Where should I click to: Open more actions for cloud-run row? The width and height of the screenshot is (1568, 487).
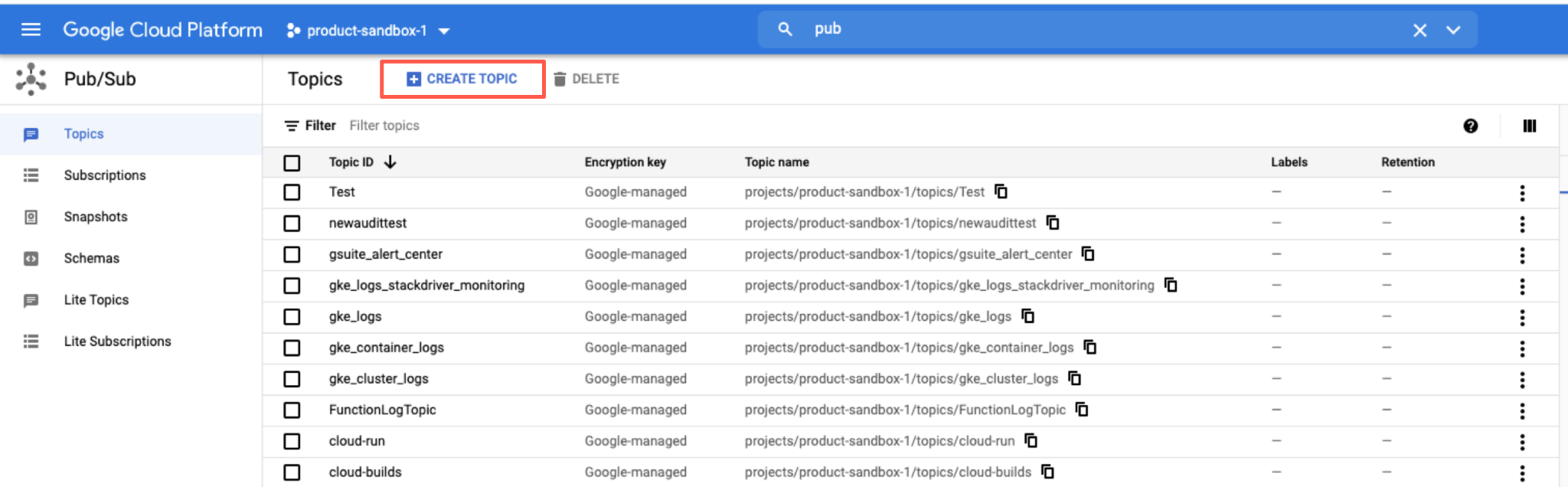tap(1521, 442)
